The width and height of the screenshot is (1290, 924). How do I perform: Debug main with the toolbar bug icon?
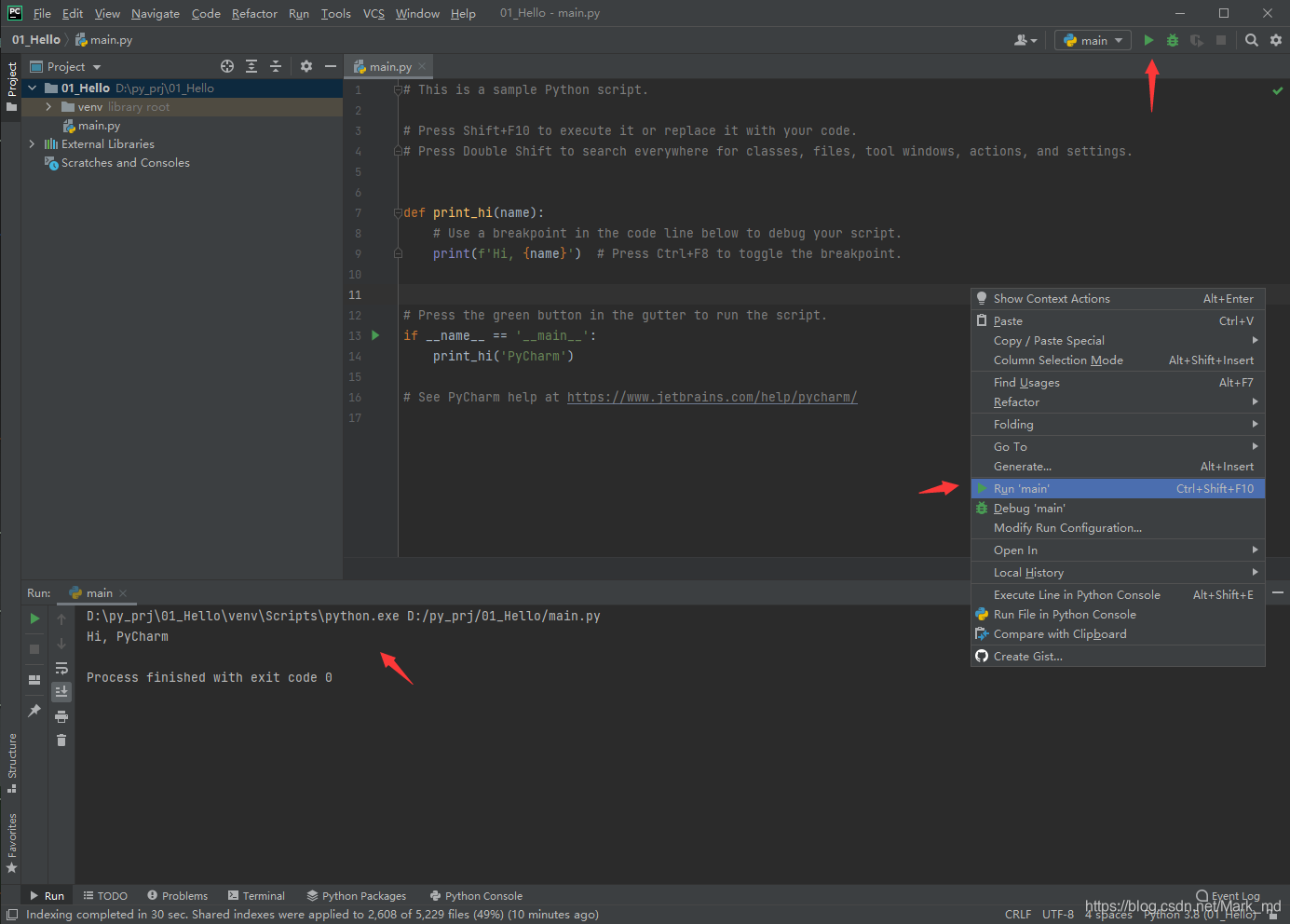(x=1173, y=40)
